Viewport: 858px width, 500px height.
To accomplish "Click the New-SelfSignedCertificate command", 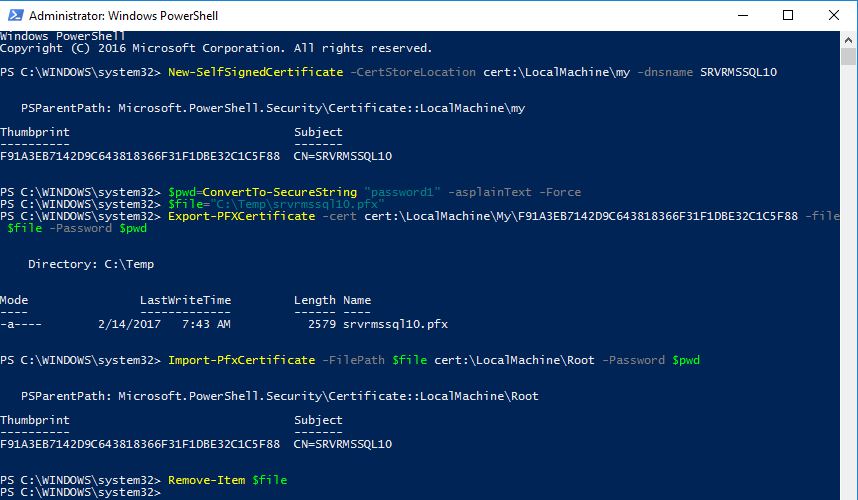I will point(256,72).
